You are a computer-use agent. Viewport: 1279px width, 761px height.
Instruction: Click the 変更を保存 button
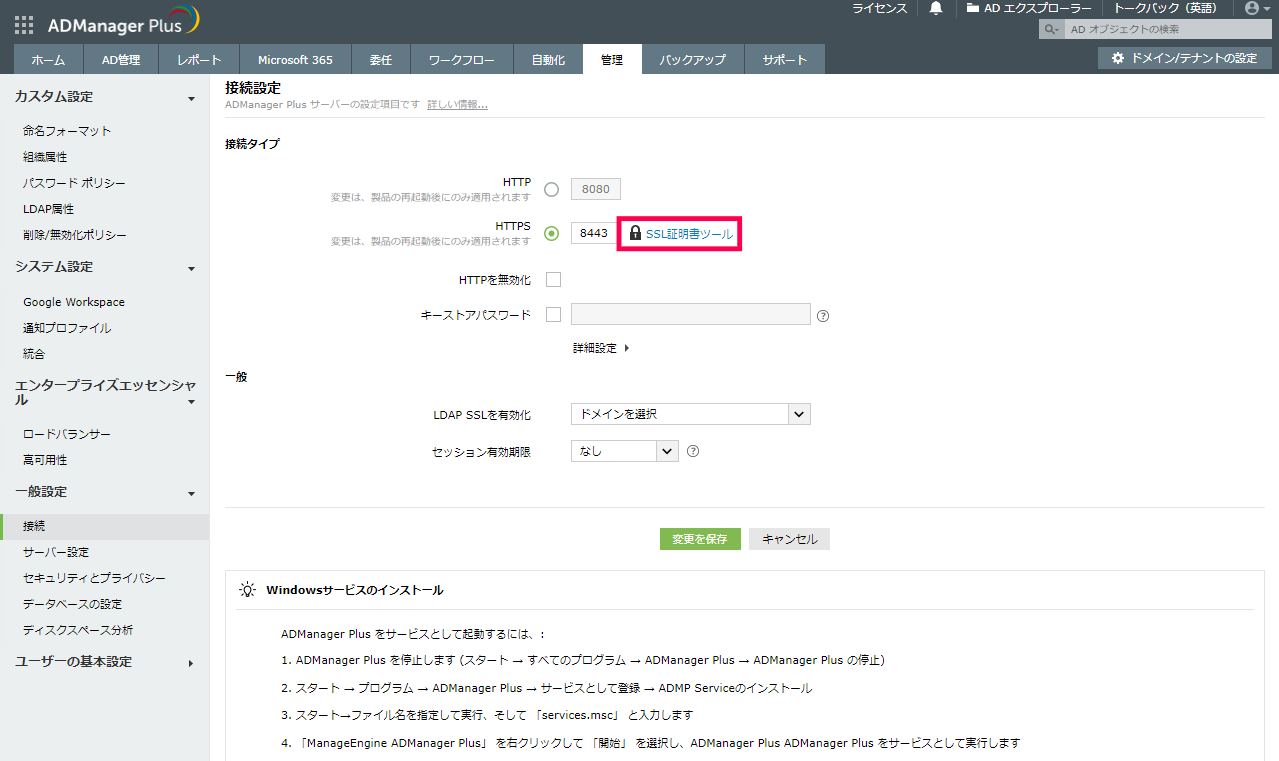pos(700,539)
